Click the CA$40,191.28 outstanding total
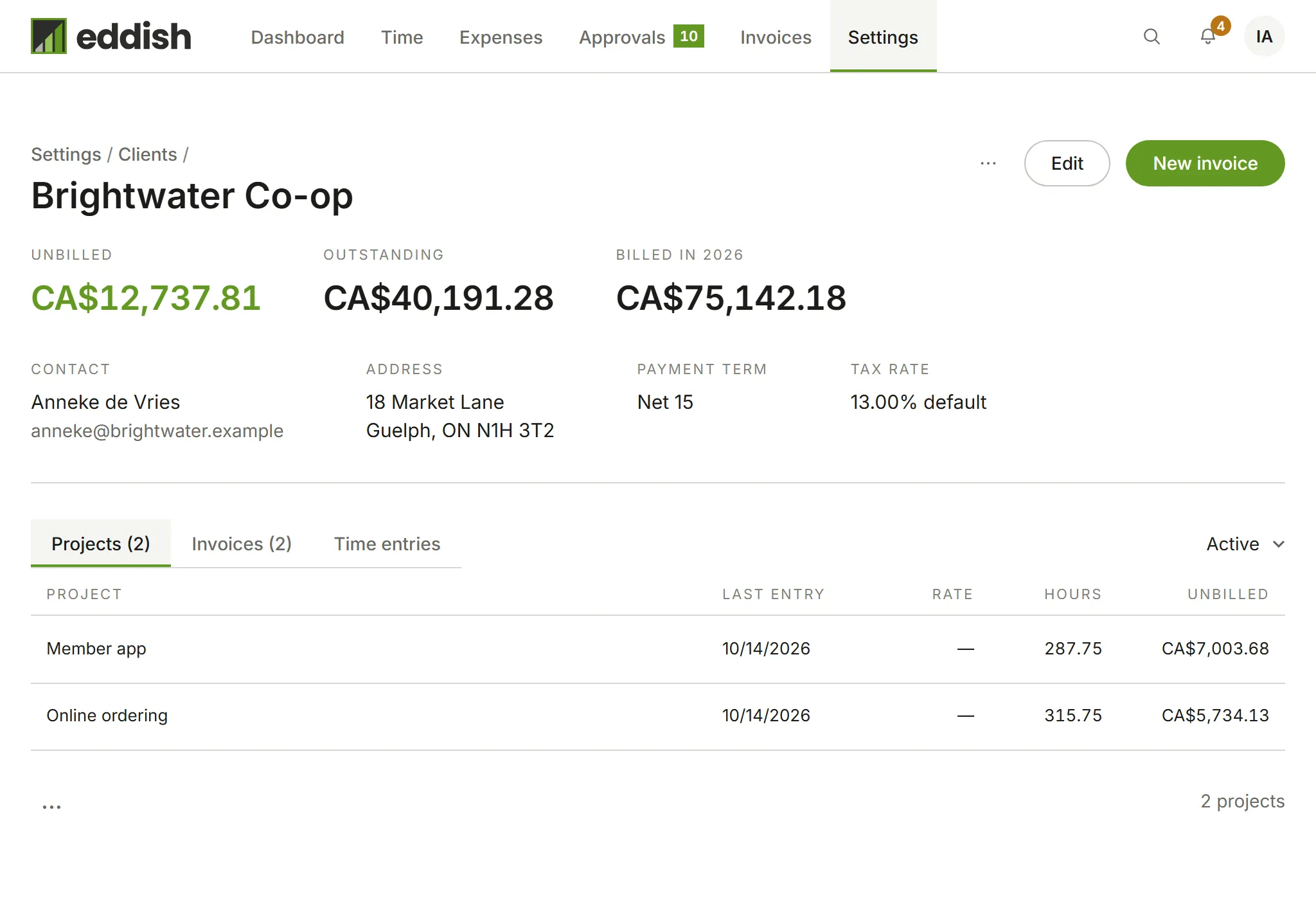The image size is (1316, 900). pyautogui.click(x=438, y=298)
